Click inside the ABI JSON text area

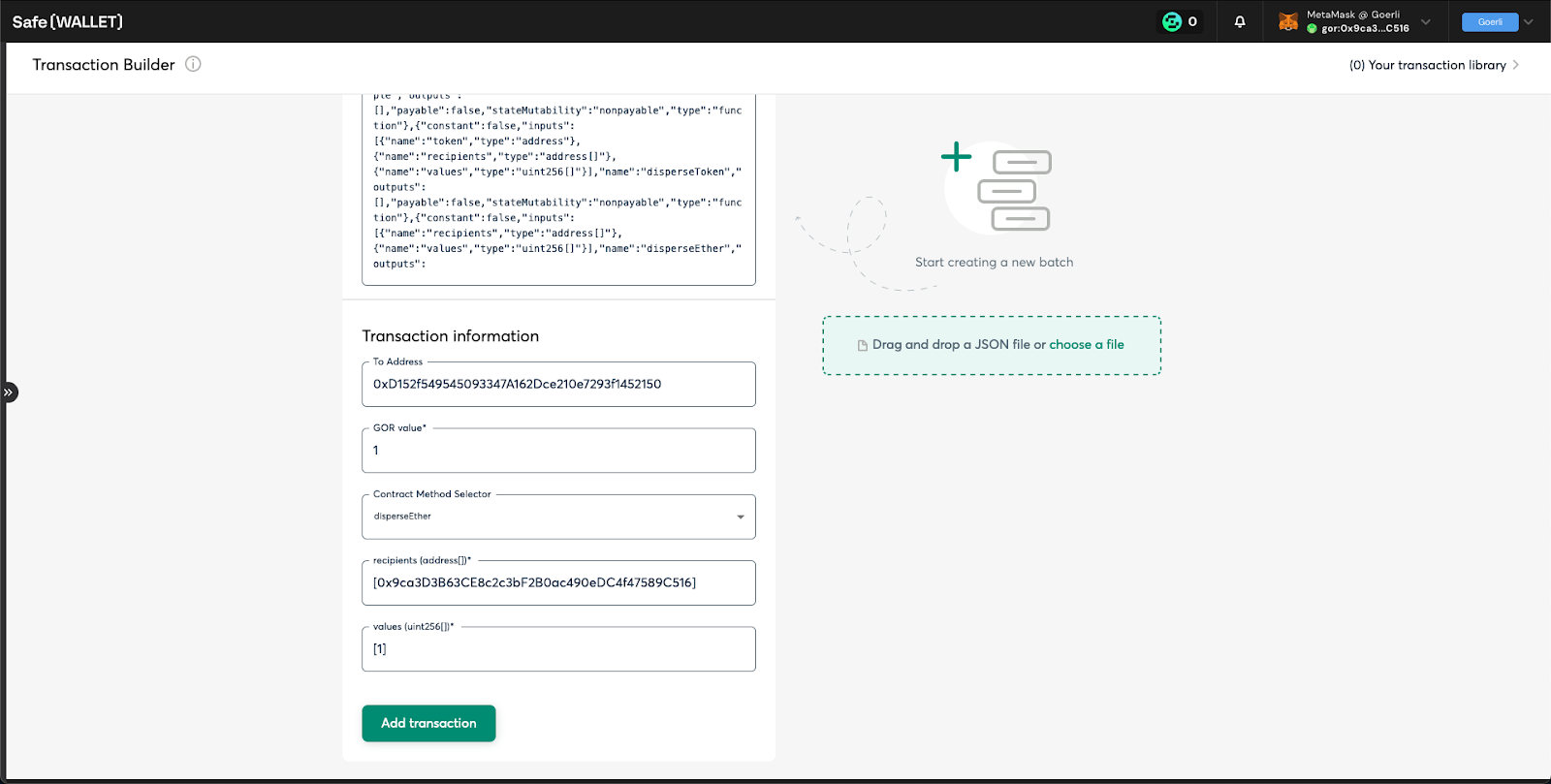point(558,189)
